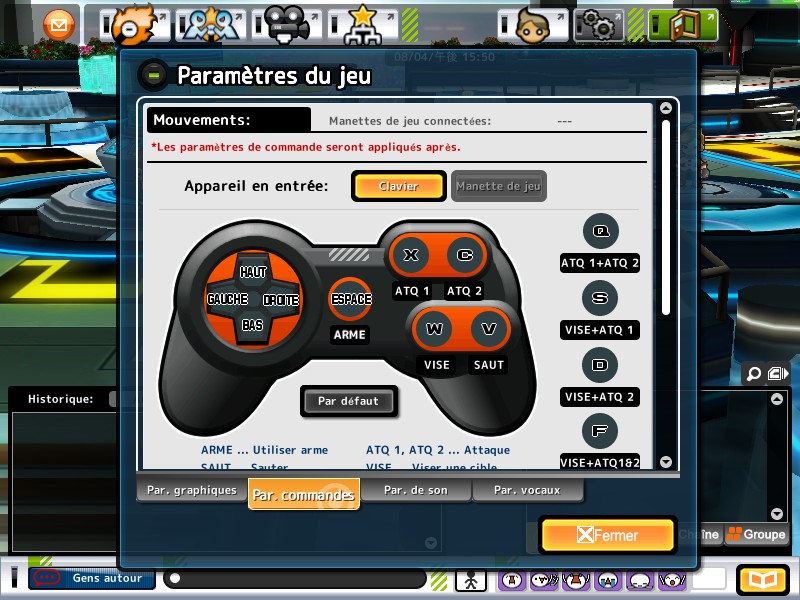This screenshot has height=600, width=800.
Task: Open the orange mail envelope icon
Action: click(59, 24)
